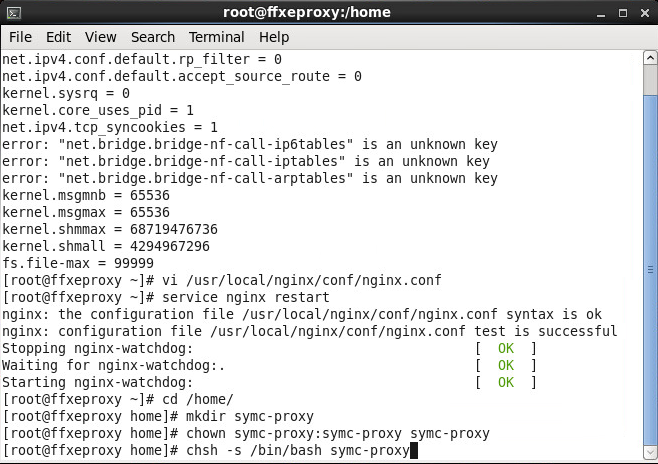Open the Help menu
Viewport: 658px width, 464px height.
[x=274, y=37]
